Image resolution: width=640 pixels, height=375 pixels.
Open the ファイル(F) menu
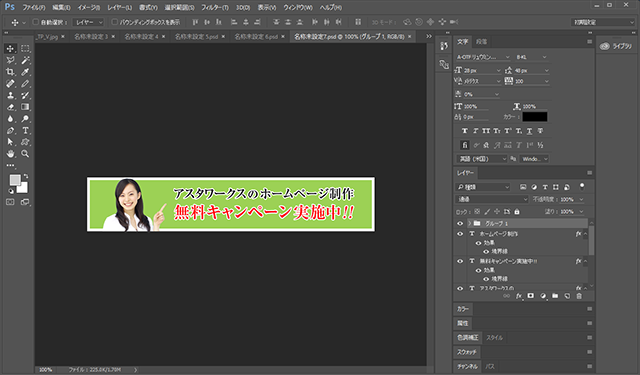click(x=33, y=8)
